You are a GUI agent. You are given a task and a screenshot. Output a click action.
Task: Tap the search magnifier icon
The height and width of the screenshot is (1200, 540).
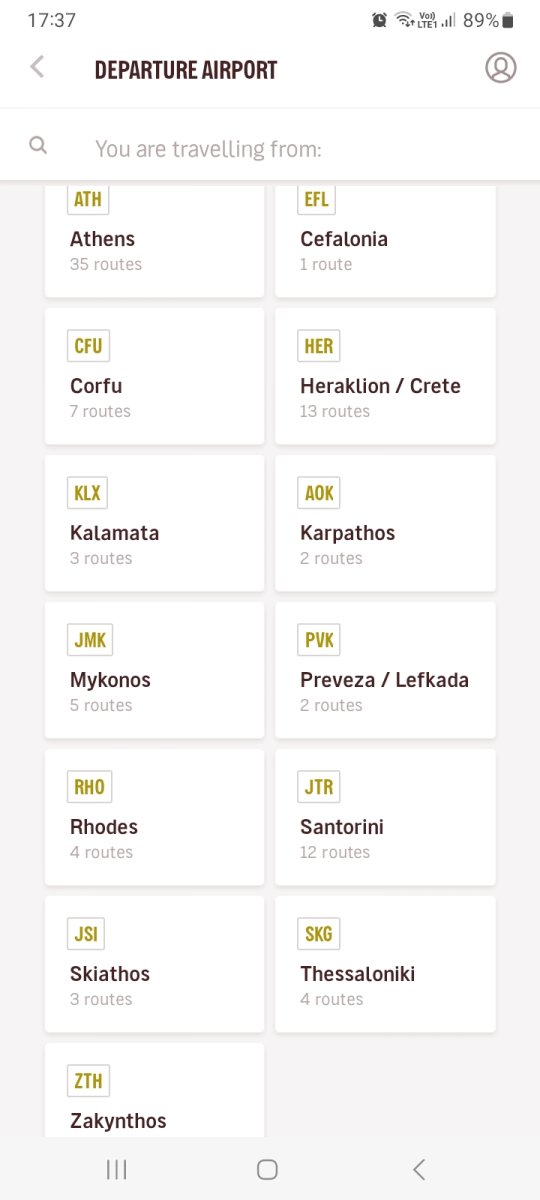click(x=38, y=145)
